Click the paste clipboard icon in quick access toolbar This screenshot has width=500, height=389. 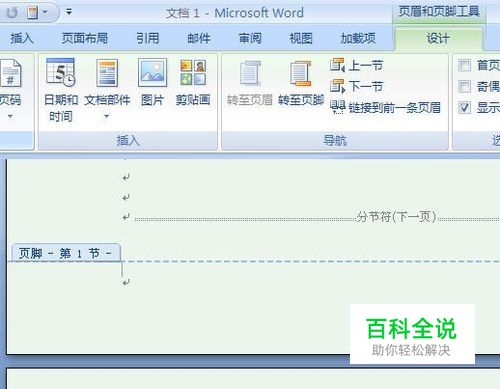[x=32, y=13]
